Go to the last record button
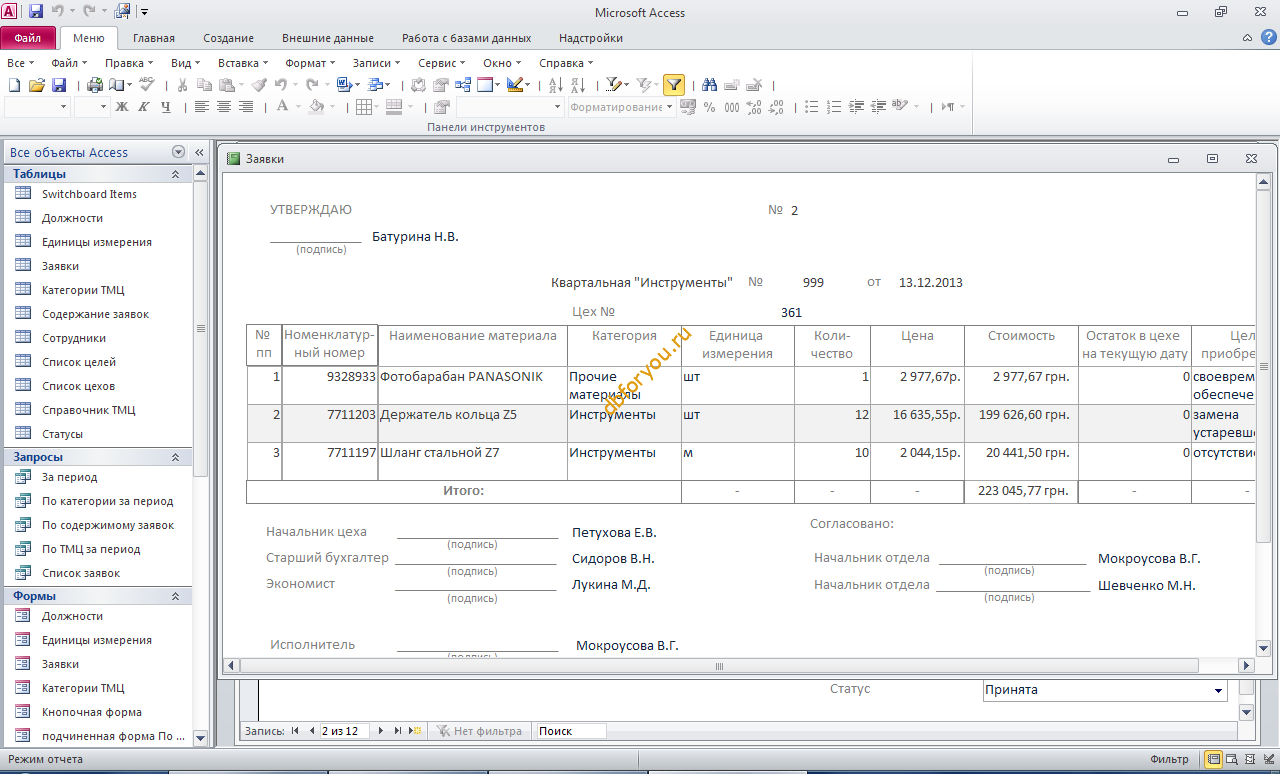 (x=398, y=731)
